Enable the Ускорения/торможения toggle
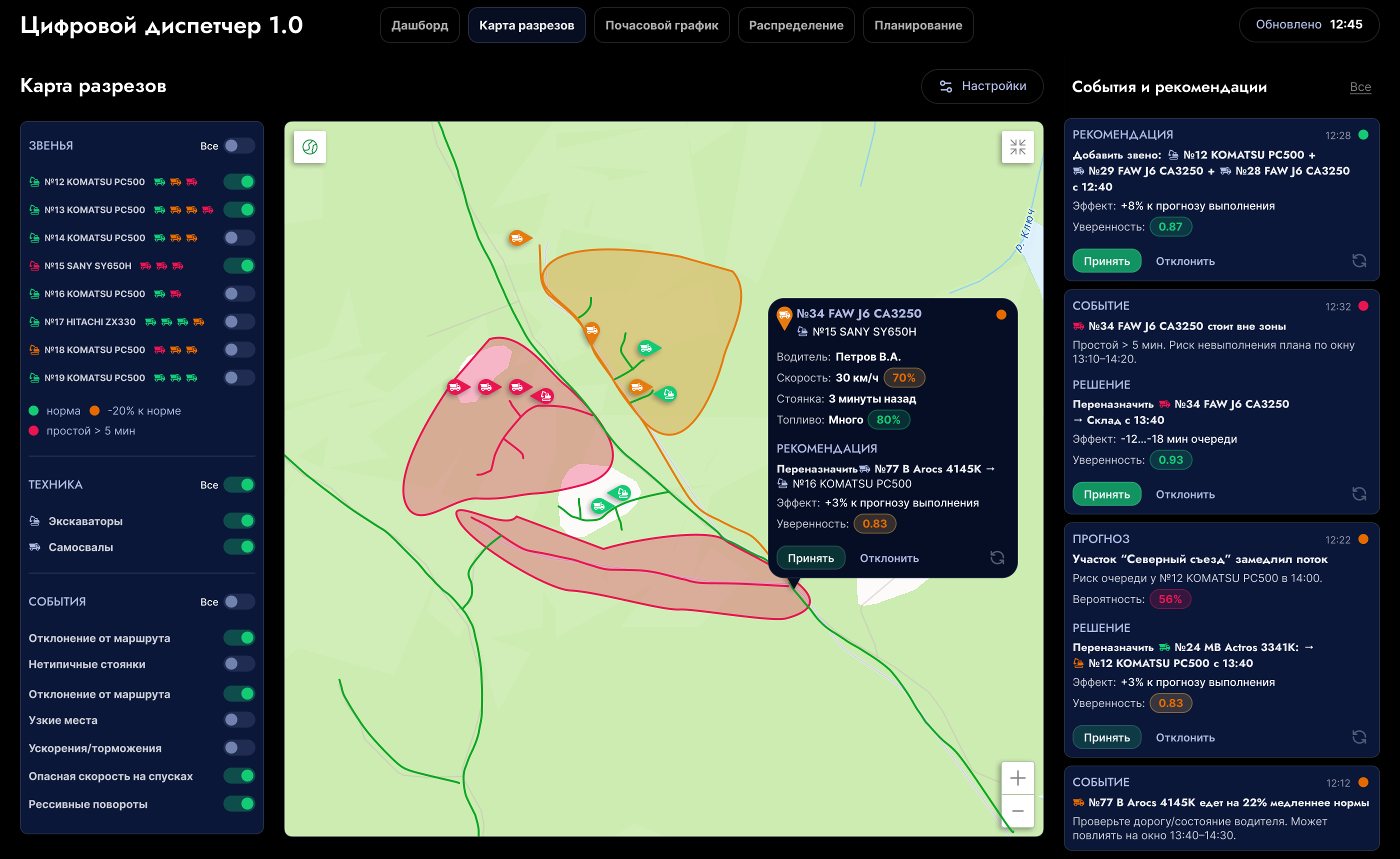Viewport: 1400px width, 859px height. coord(239,747)
